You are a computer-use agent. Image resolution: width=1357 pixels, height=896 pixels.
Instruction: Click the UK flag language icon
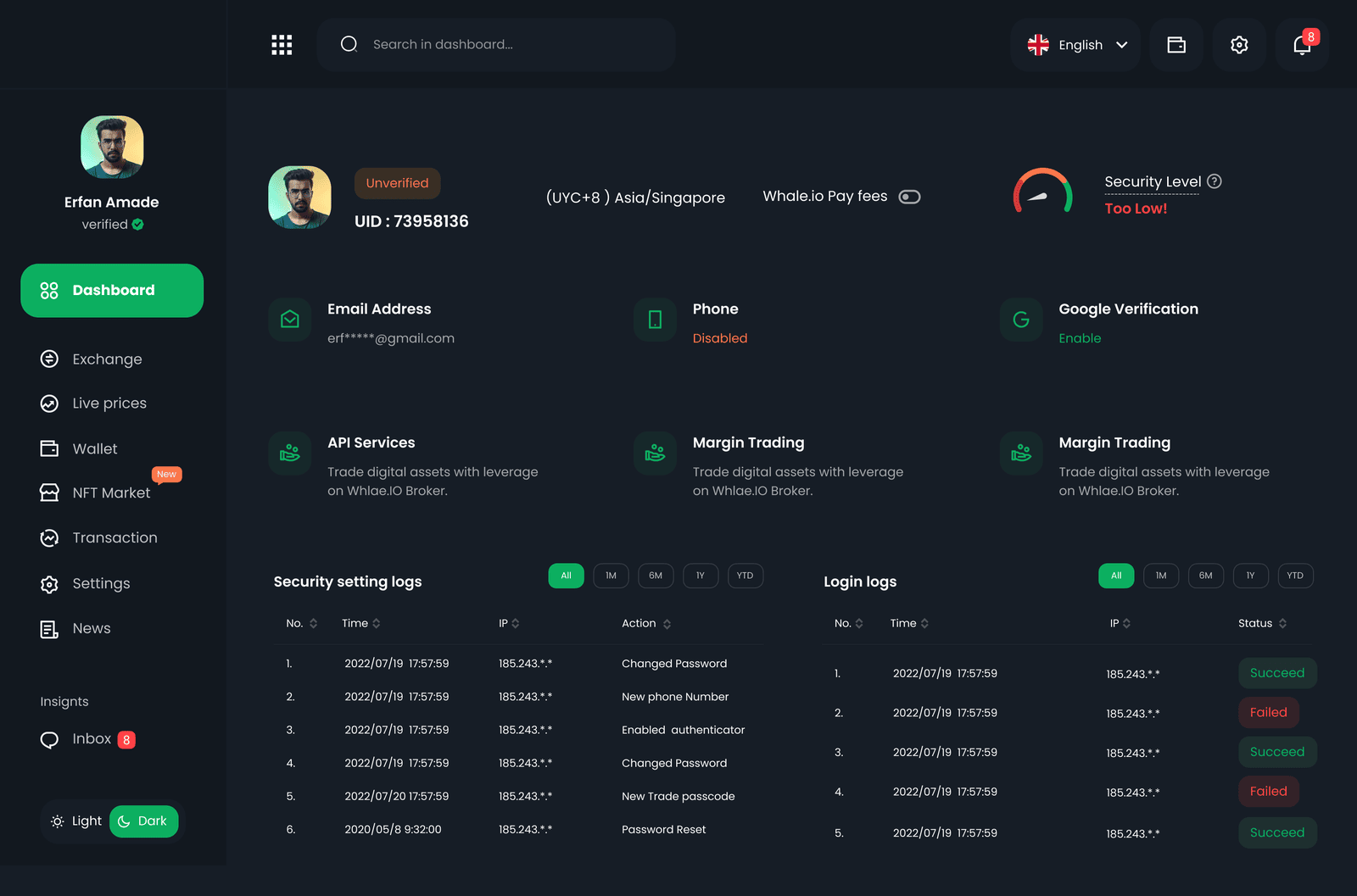pos(1038,45)
